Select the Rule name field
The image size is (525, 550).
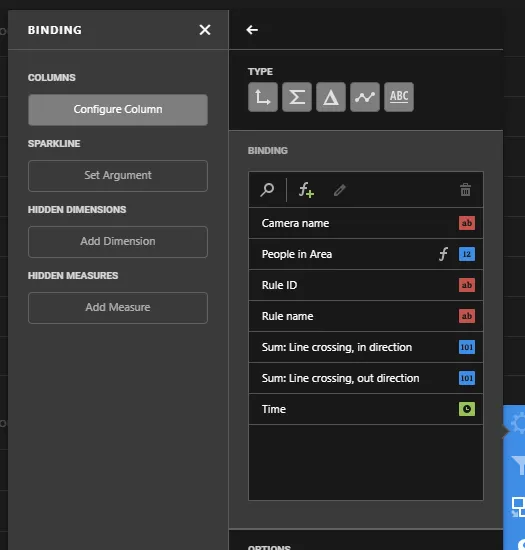tap(366, 316)
